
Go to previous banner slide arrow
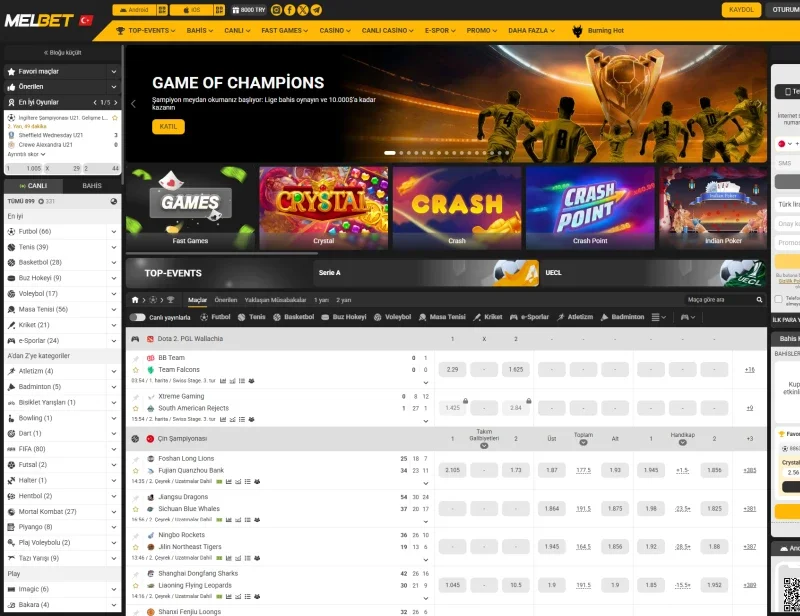pos(133,104)
